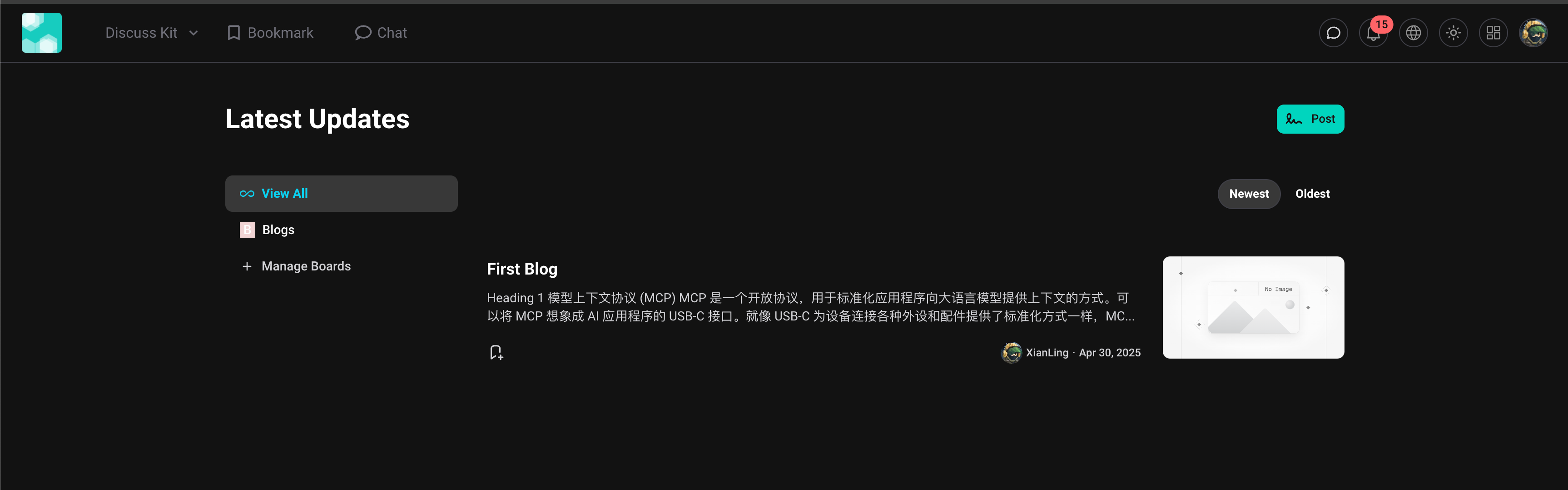Go to Bookmark in top navigation

(270, 33)
